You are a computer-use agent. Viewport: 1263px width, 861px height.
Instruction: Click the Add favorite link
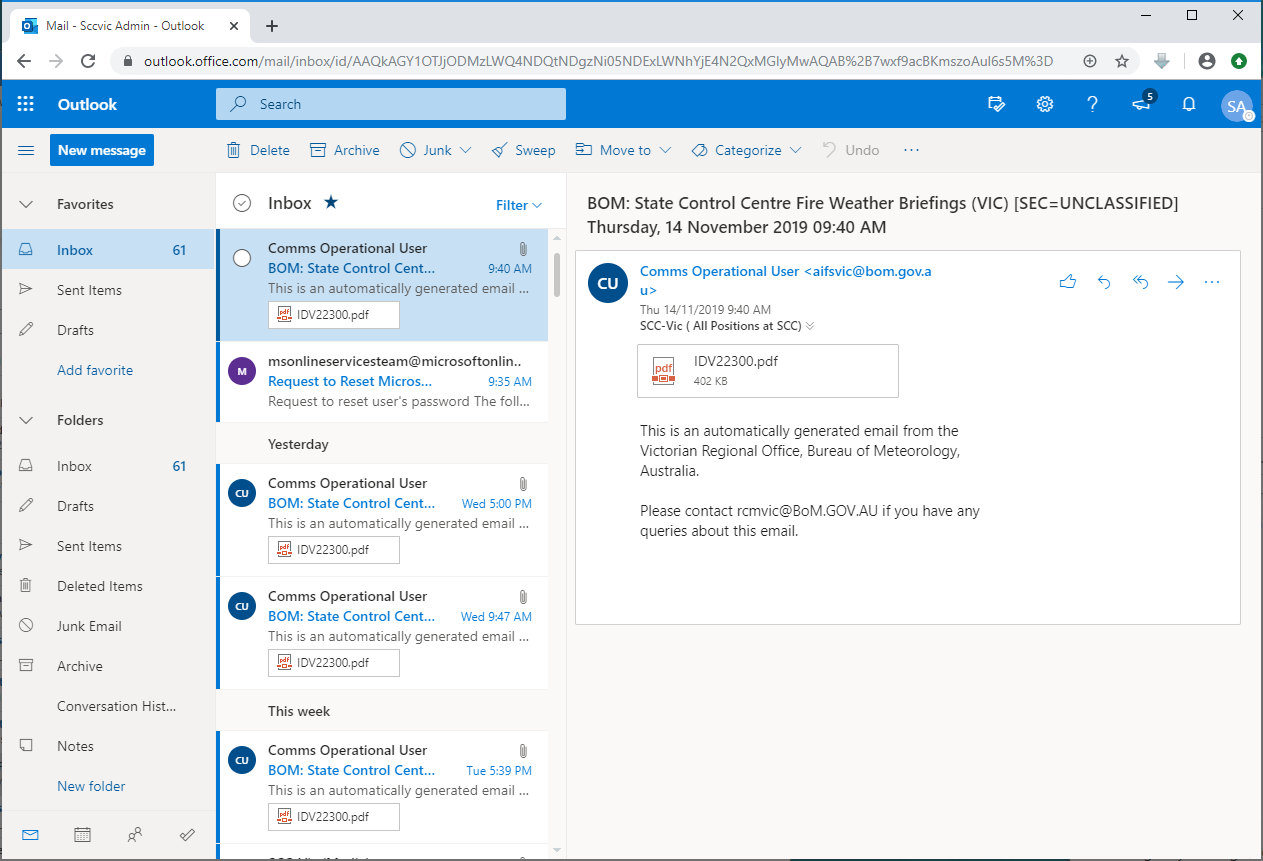[x=95, y=370]
